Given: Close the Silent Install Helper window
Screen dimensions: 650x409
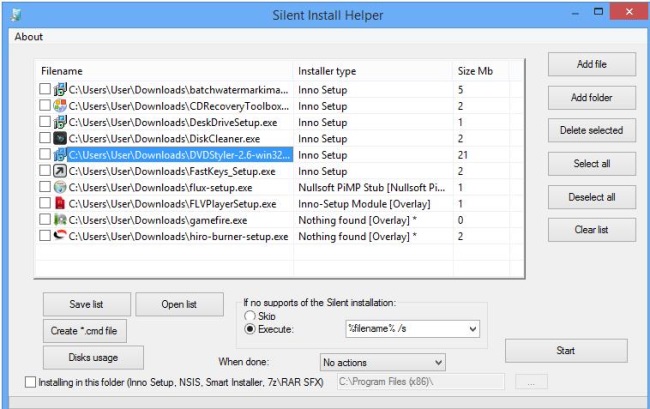Looking at the screenshot, I should click(629, 12).
